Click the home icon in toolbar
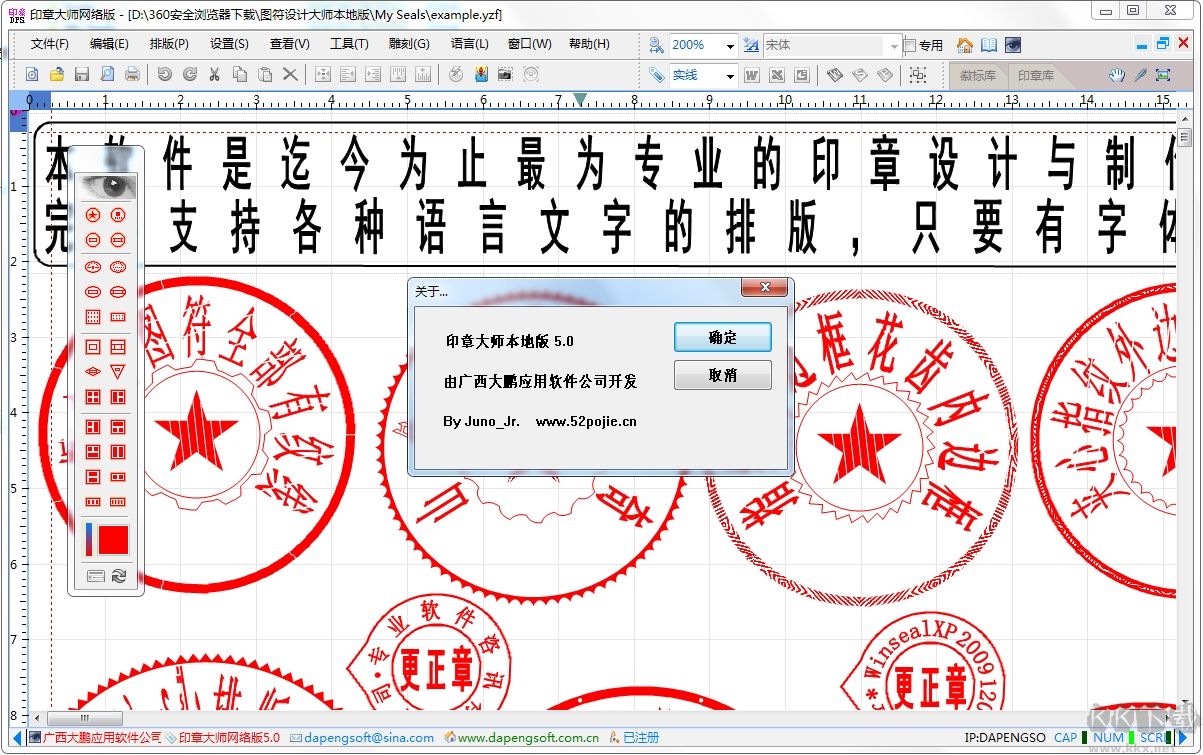 click(965, 45)
